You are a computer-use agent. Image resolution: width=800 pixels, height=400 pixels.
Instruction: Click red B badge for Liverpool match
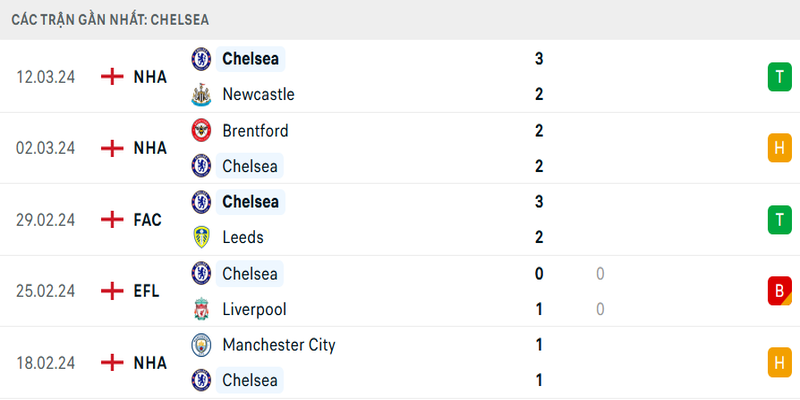779,291
